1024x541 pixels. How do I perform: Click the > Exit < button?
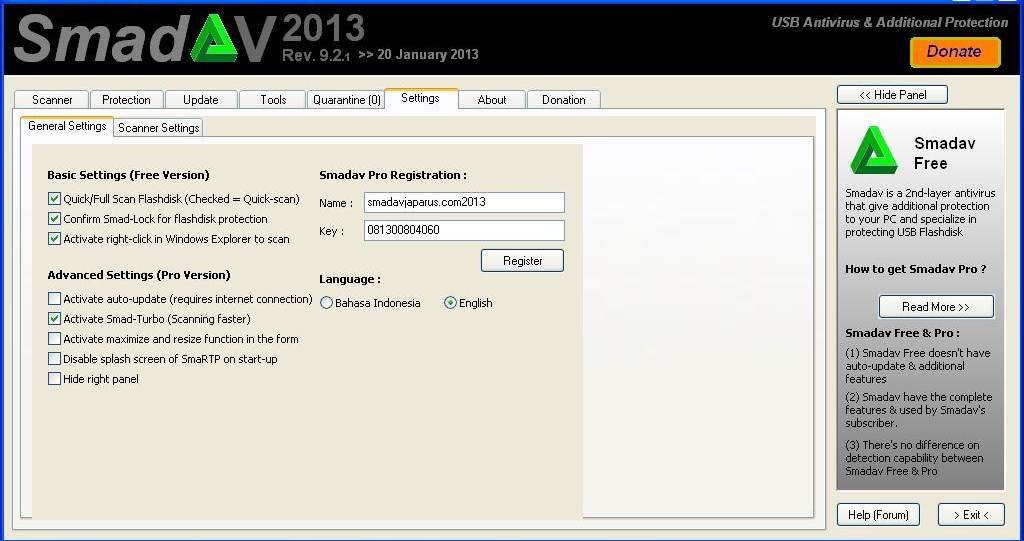click(x=971, y=515)
